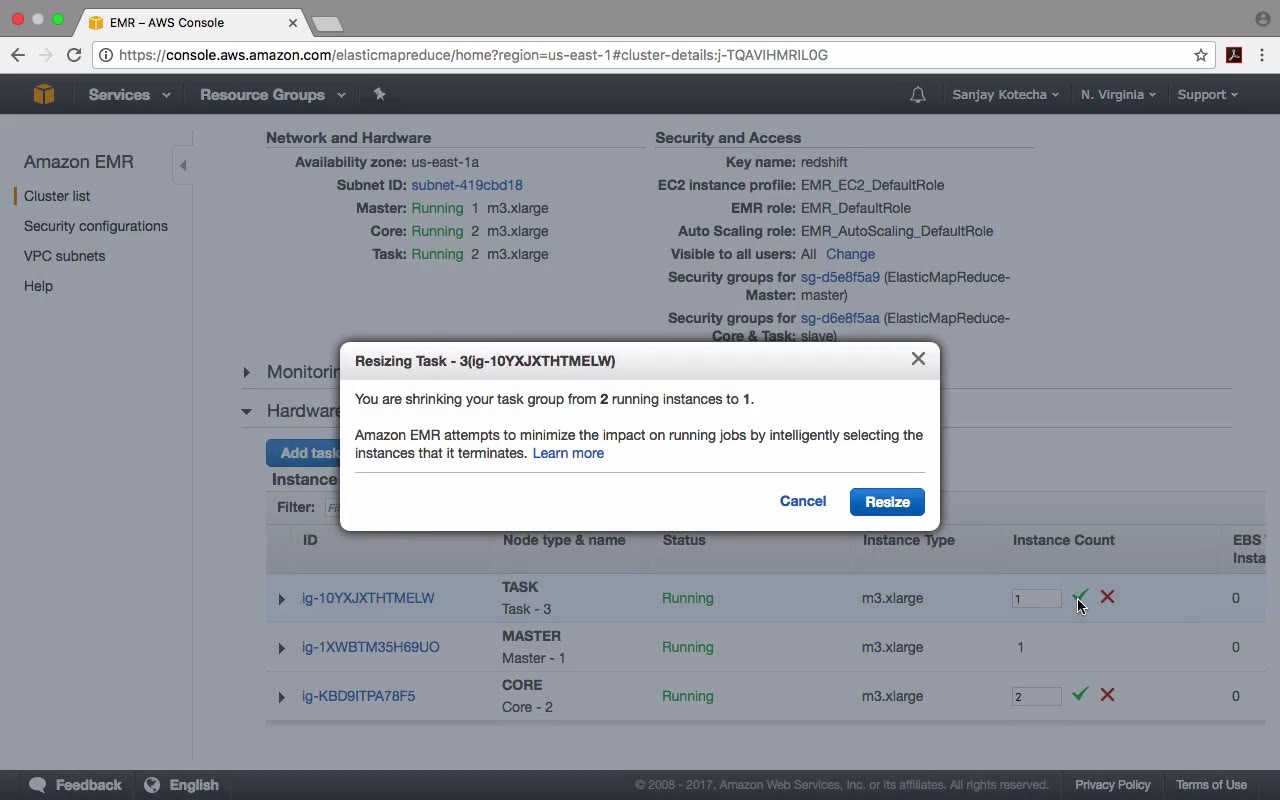
Task: Expand the ig-1XWBTM35H69UO row
Action: (281, 648)
